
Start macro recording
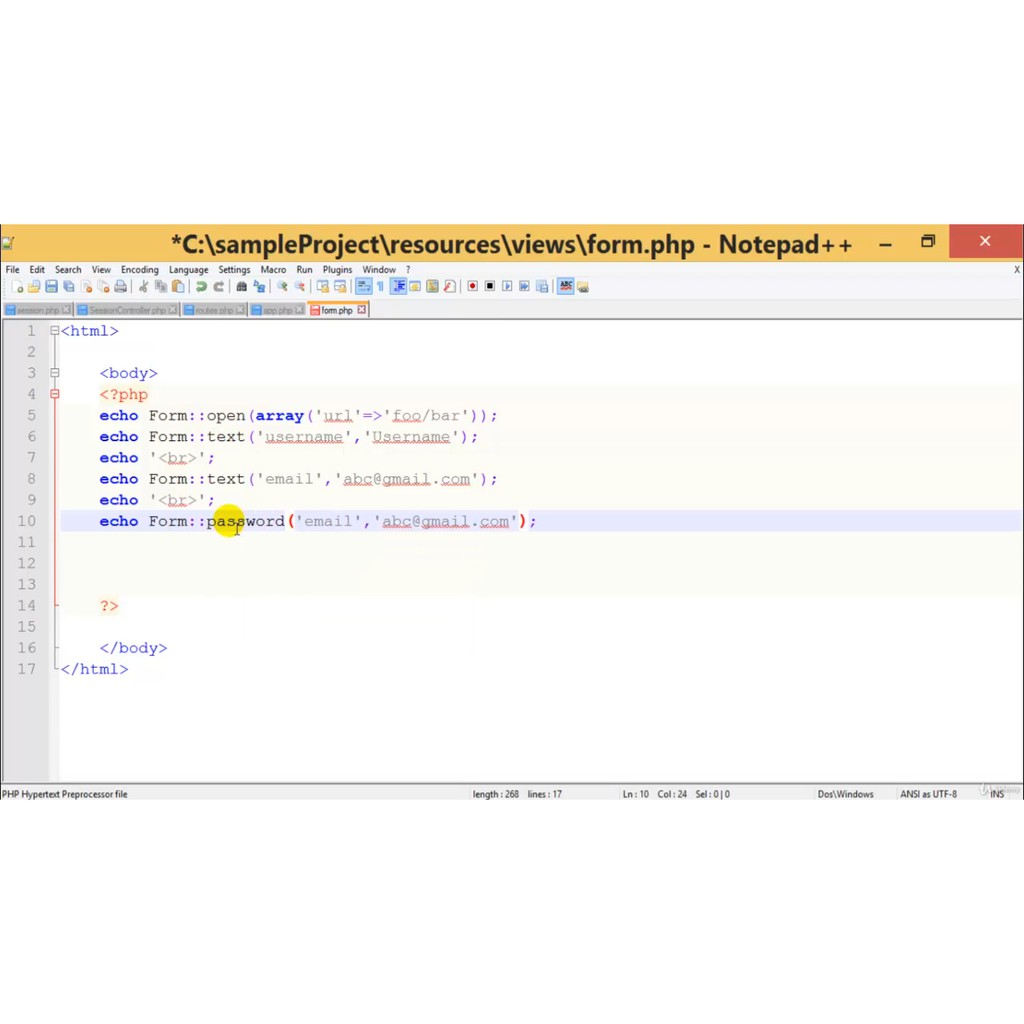[471, 286]
